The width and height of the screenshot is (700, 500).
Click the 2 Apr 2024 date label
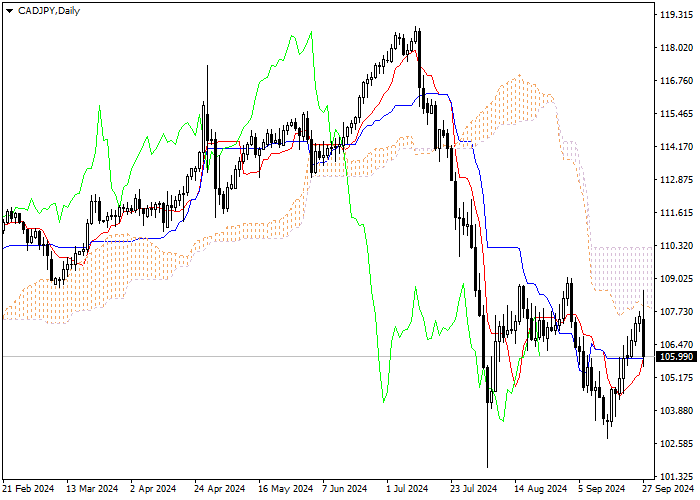(153, 489)
